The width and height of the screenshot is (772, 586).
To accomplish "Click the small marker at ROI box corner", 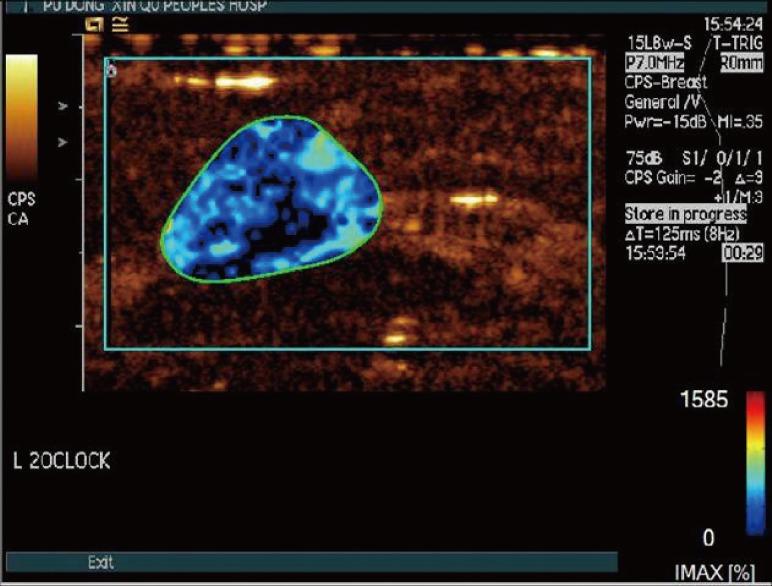I will point(112,70).
